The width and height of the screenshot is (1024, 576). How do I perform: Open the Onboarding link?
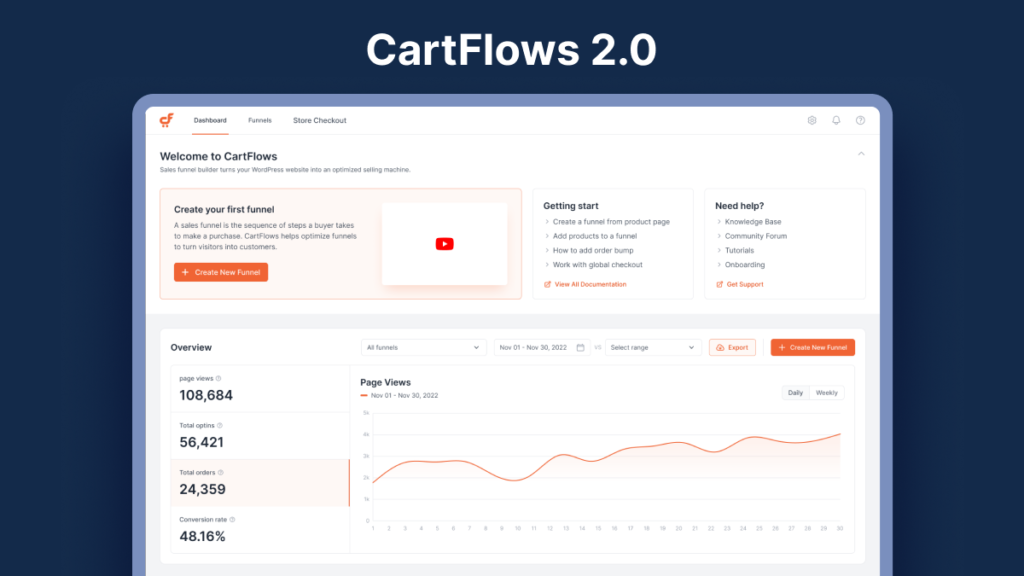pos(744,264)
